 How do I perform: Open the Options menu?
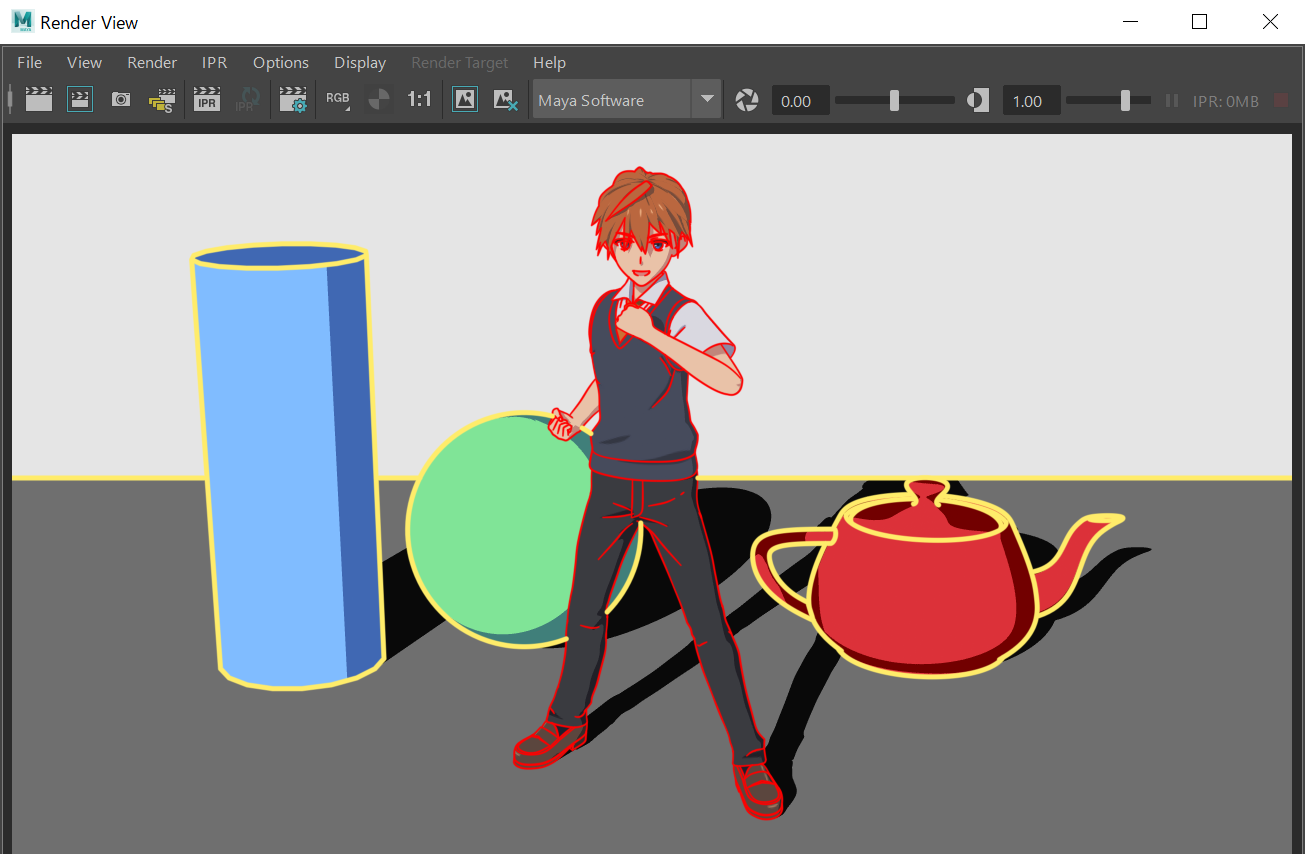pos(281,63)
